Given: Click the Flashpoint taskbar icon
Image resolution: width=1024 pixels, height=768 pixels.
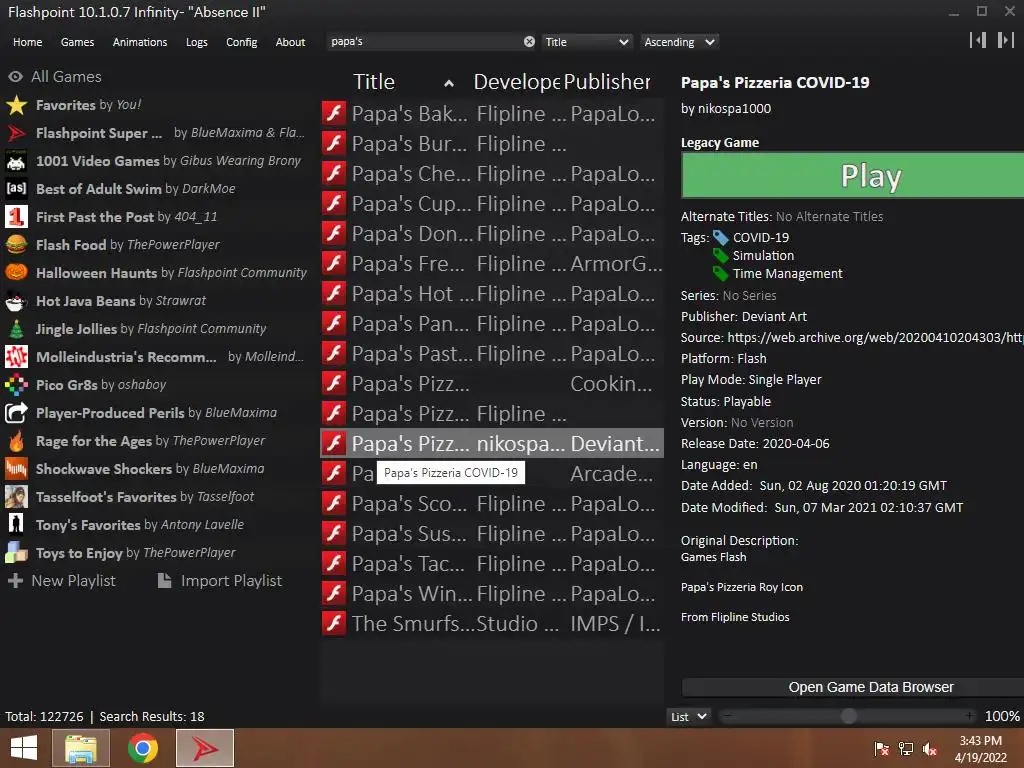Looking at the screenshot, I should tap(204, 748).
